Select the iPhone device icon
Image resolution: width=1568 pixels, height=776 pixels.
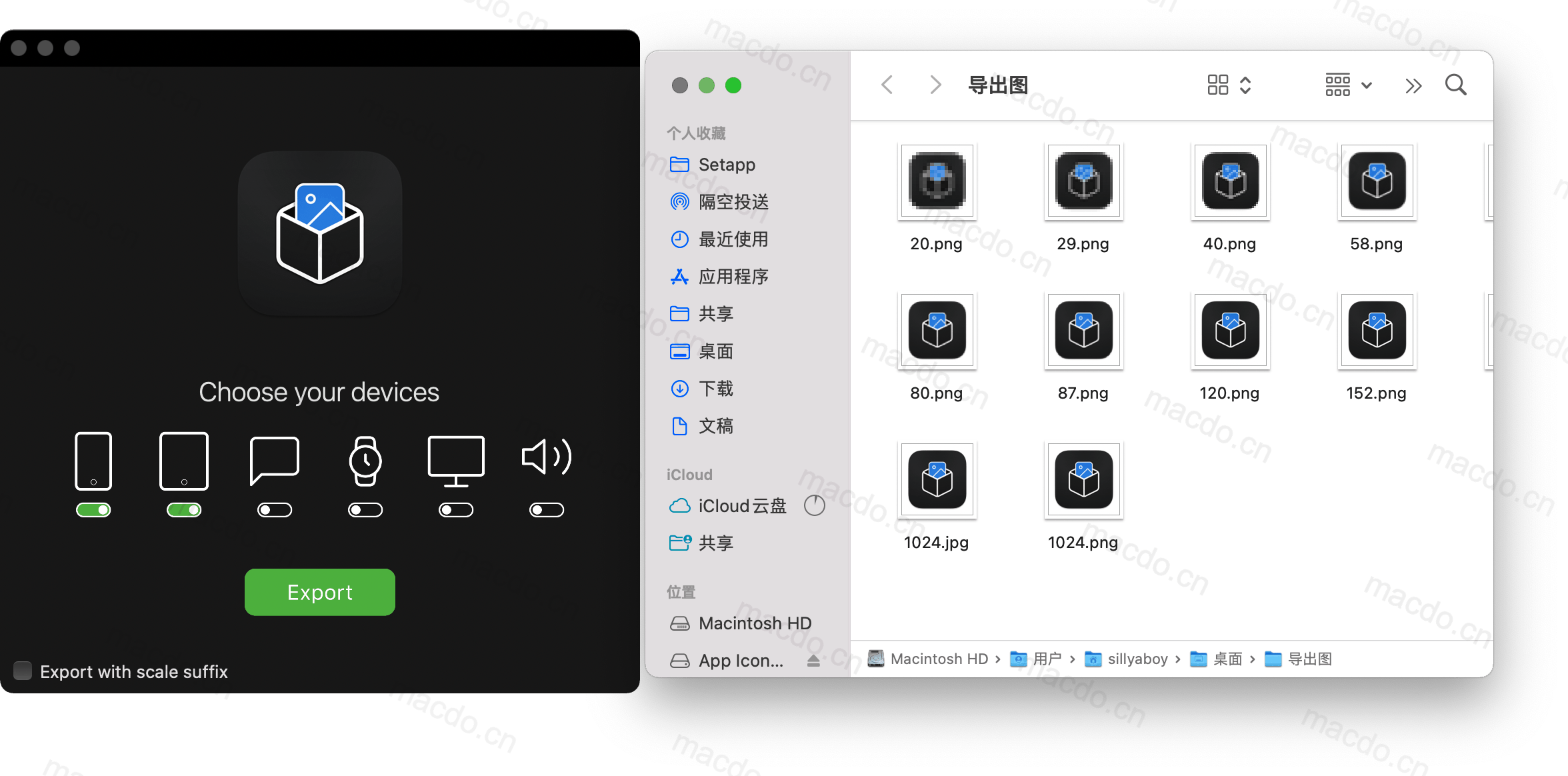click(x=93, y=461)
